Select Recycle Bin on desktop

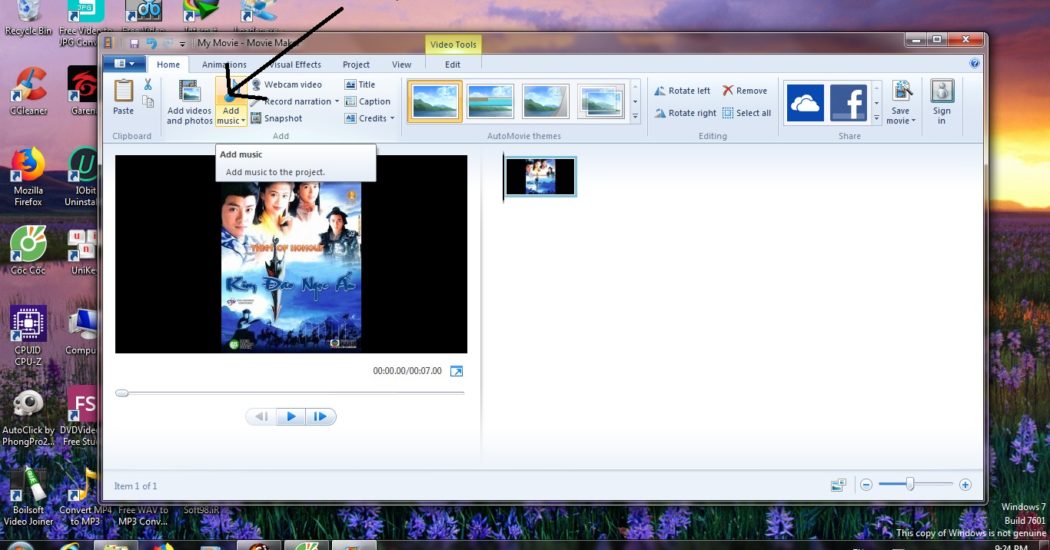pos(27,18)
